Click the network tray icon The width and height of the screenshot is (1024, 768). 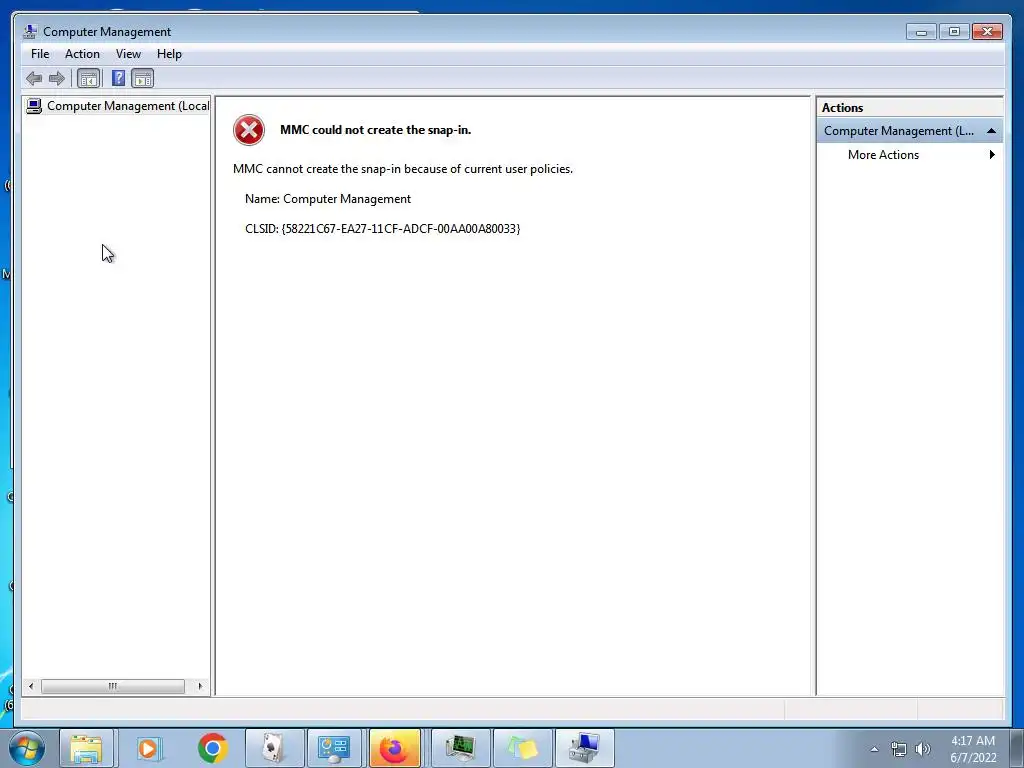(899, 749)
